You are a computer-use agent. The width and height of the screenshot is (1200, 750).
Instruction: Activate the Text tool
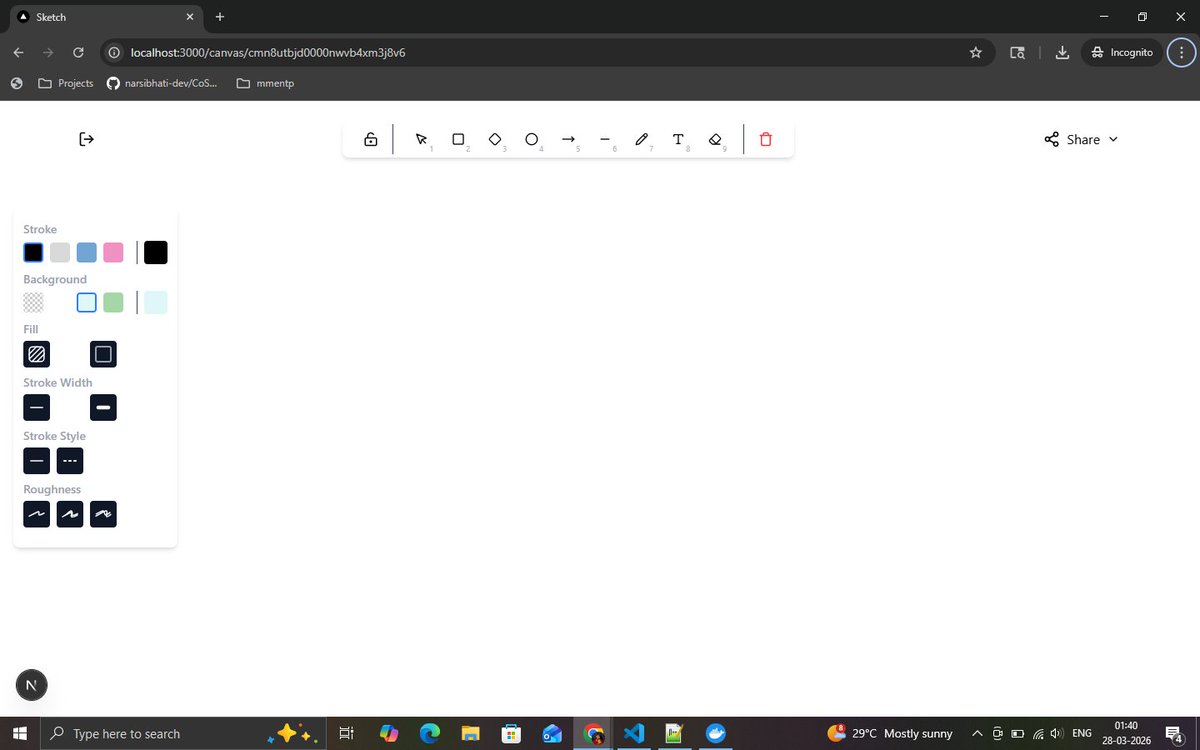pyautogui.click(x=678, y=139)
